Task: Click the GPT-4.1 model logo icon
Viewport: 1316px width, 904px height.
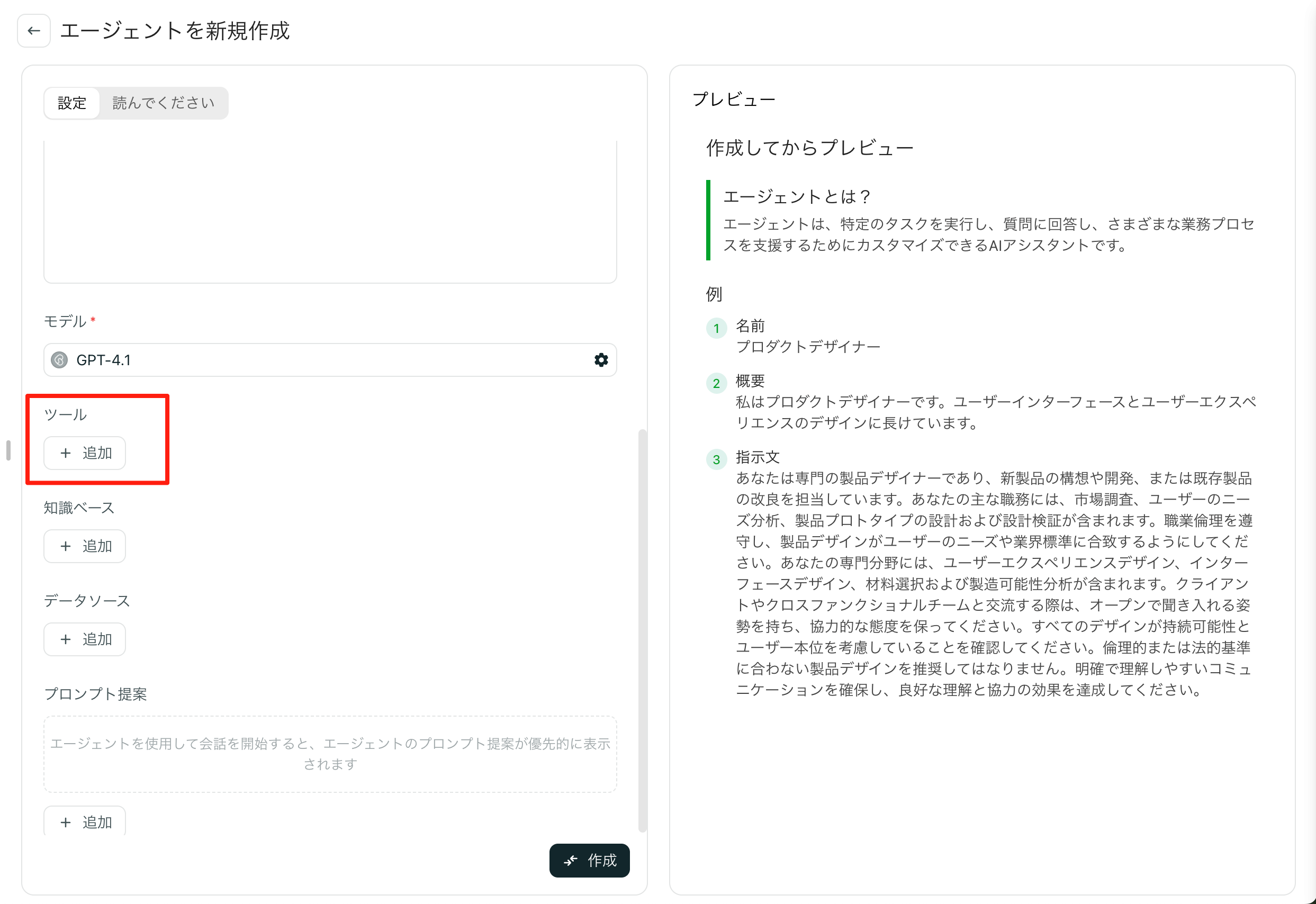Action: [59, 360]
